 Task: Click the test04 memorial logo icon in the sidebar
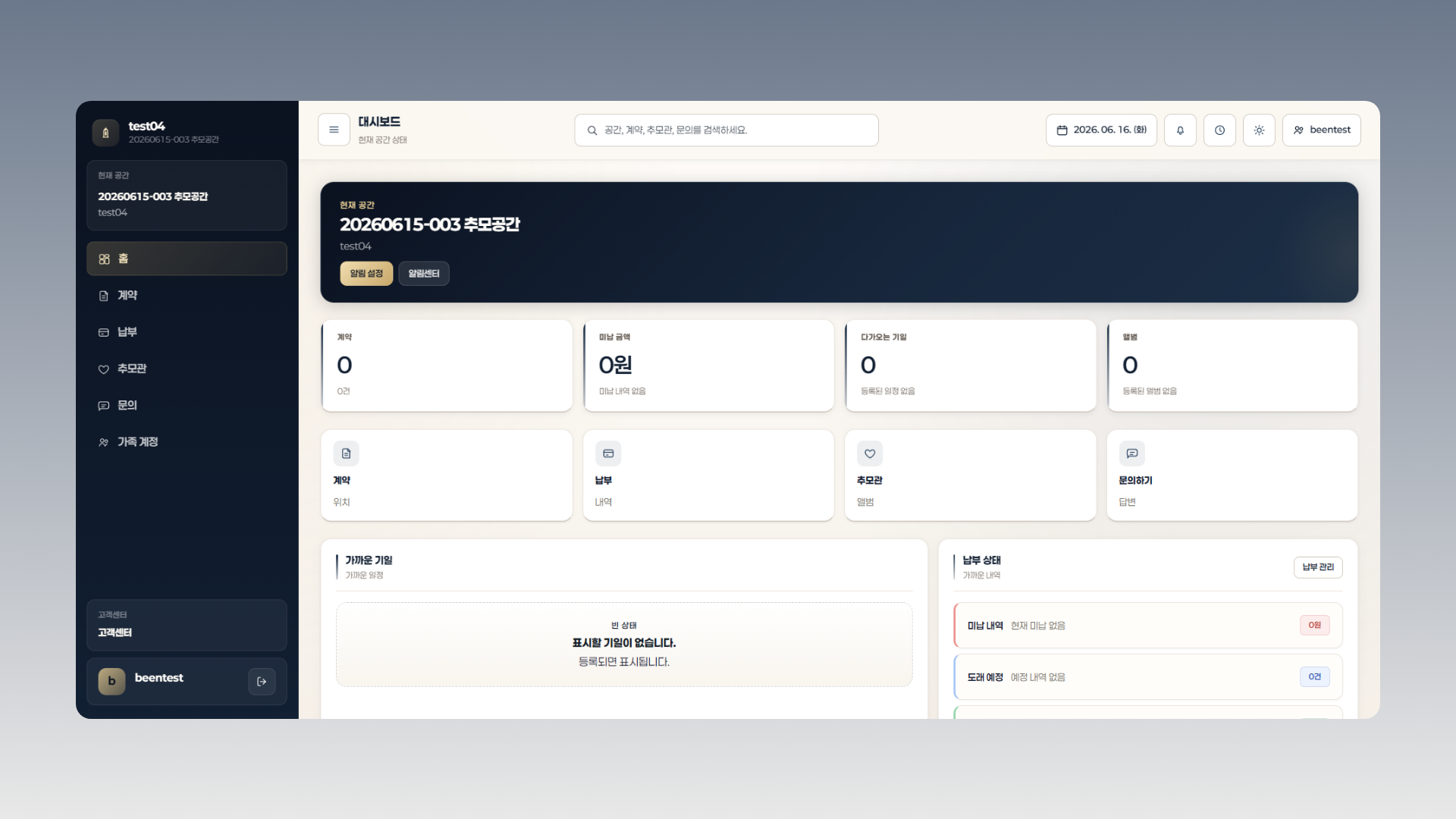pos(105,132)
